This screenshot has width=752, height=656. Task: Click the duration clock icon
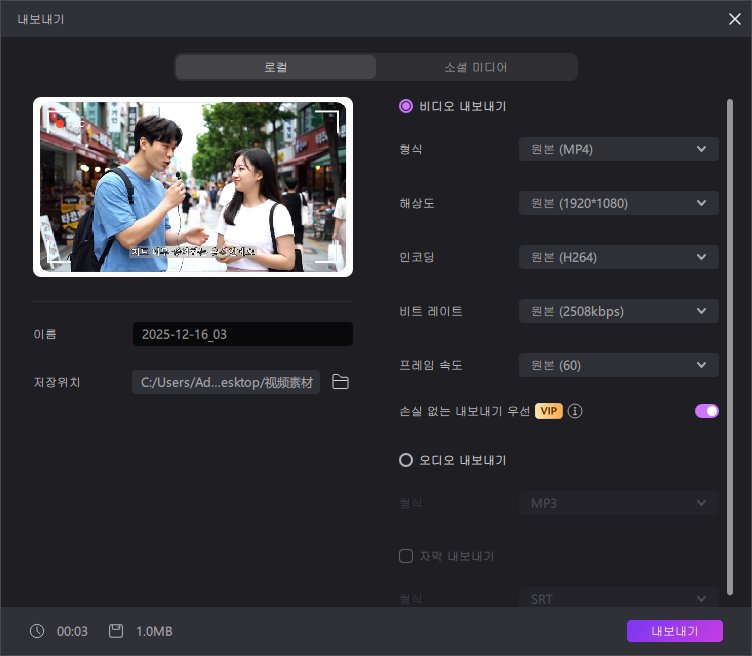37,631
